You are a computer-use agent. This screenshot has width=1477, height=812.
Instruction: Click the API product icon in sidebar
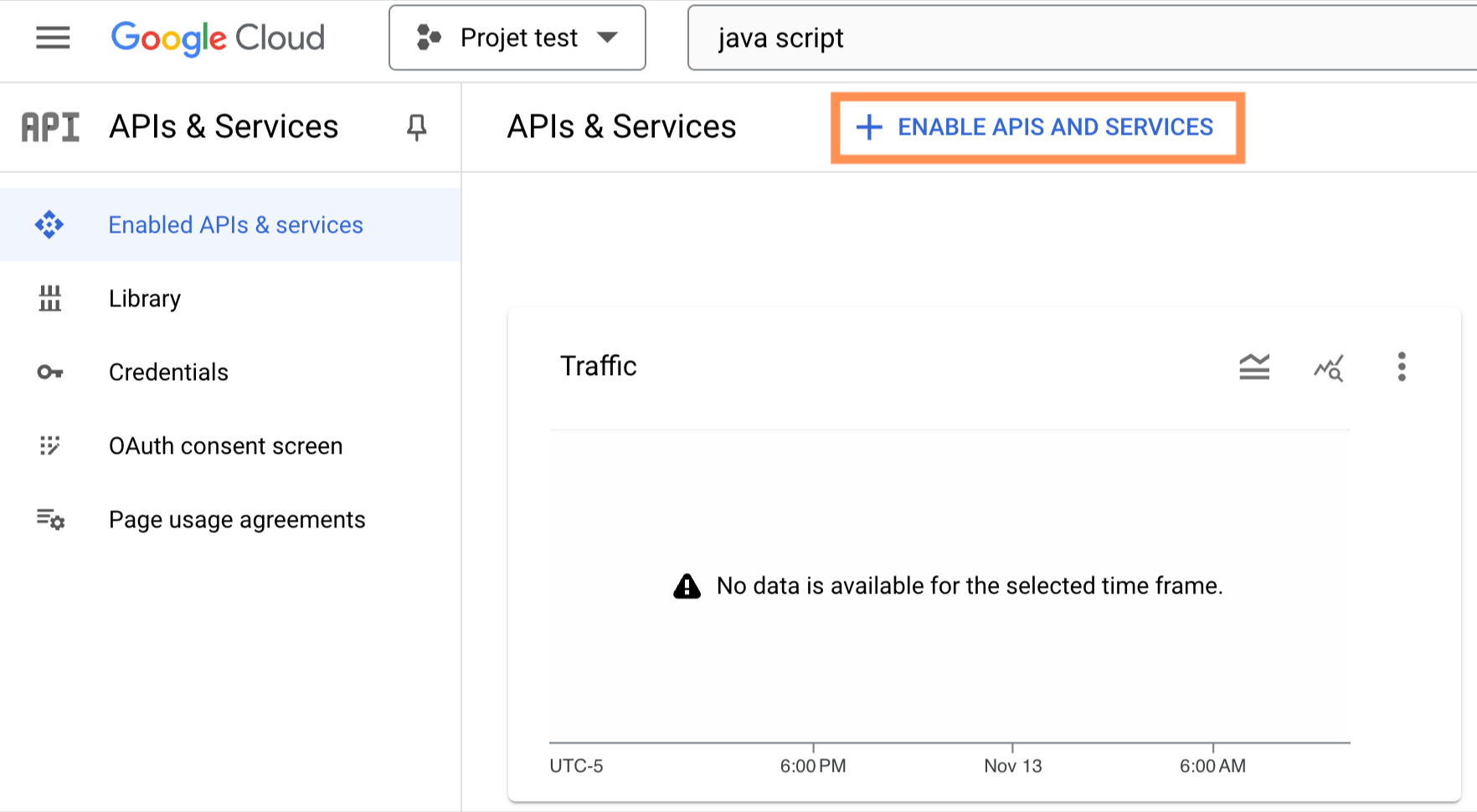50,127
